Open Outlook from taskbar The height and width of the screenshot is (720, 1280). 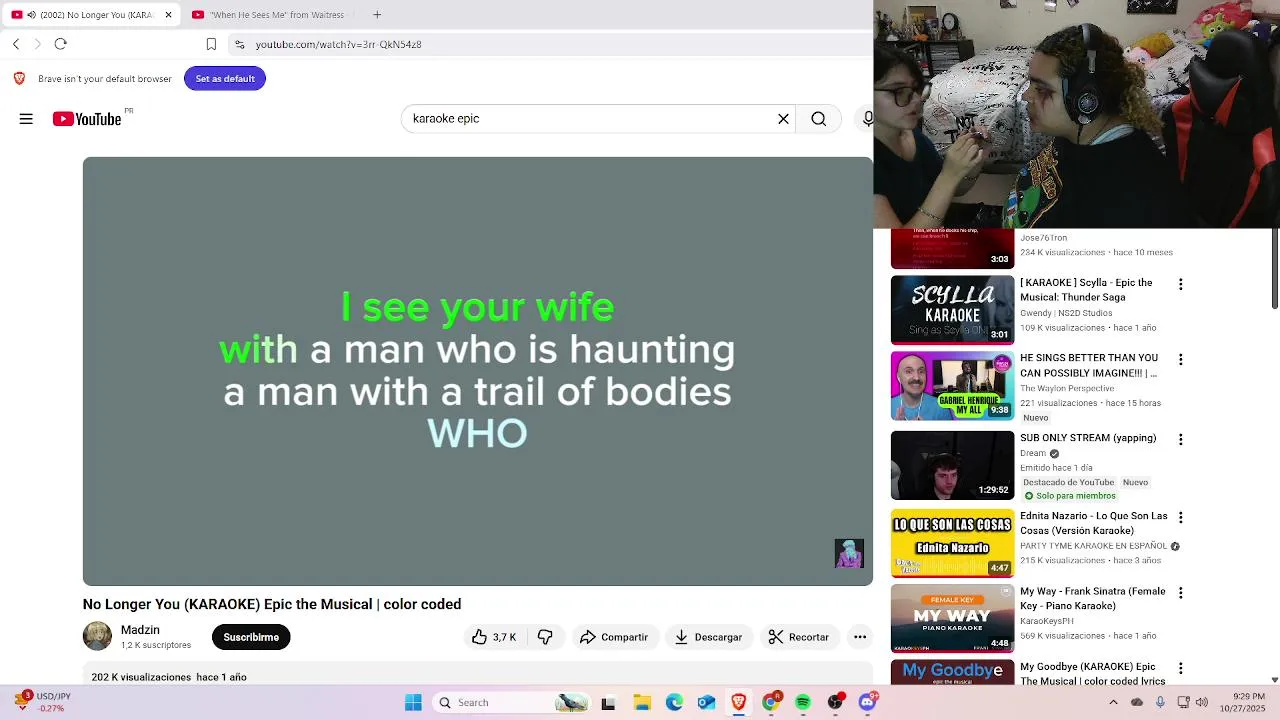pyautogui.click(x=706, y=703)
